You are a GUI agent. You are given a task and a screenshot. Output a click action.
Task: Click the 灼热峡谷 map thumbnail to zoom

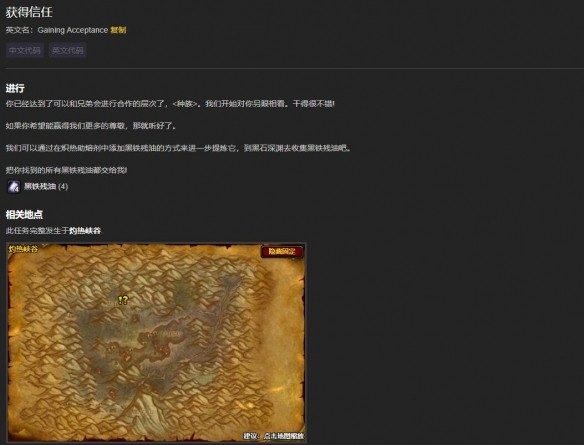(156, 343)
